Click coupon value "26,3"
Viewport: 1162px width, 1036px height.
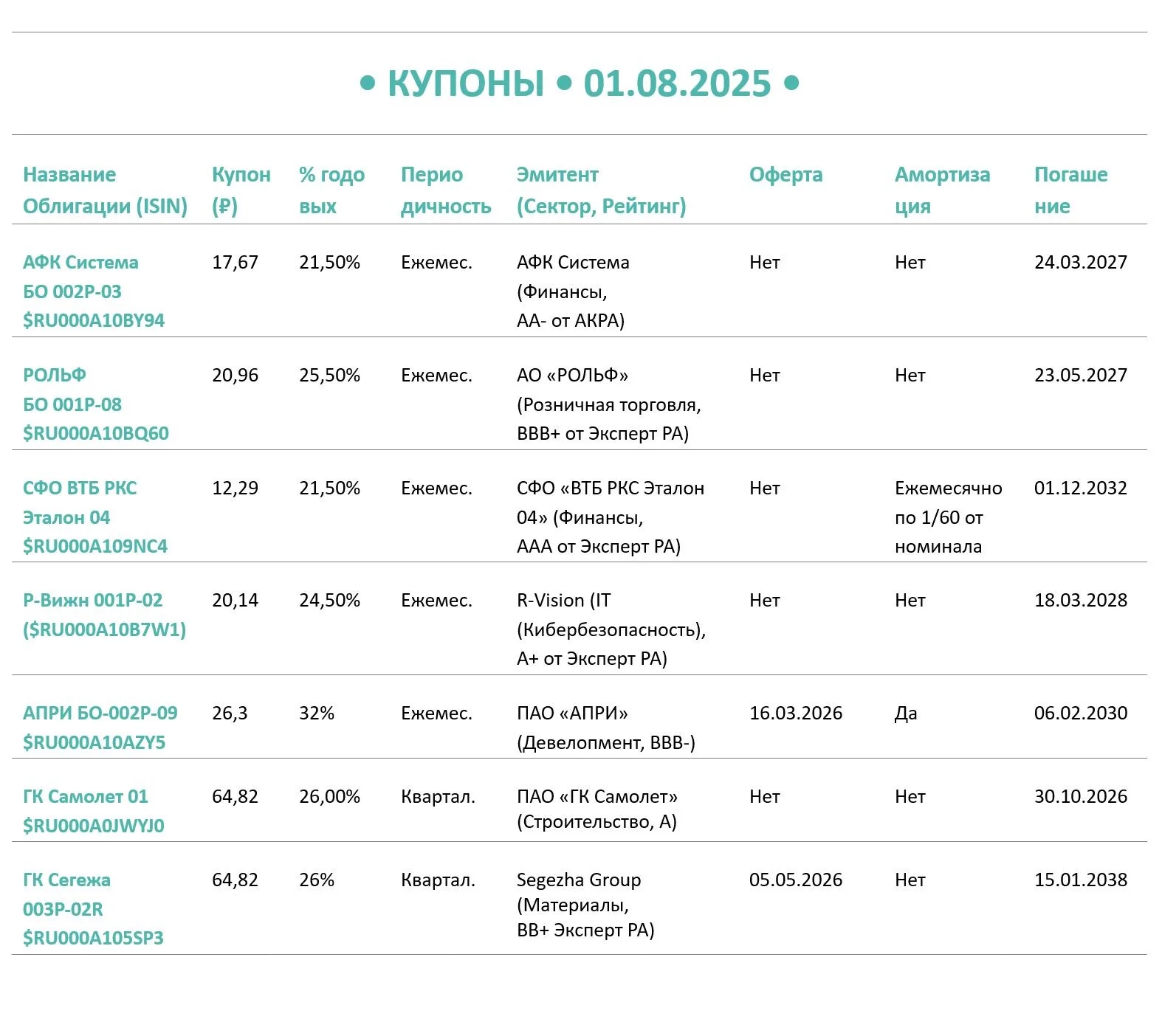pyautogui.click(x=230, y=714)
